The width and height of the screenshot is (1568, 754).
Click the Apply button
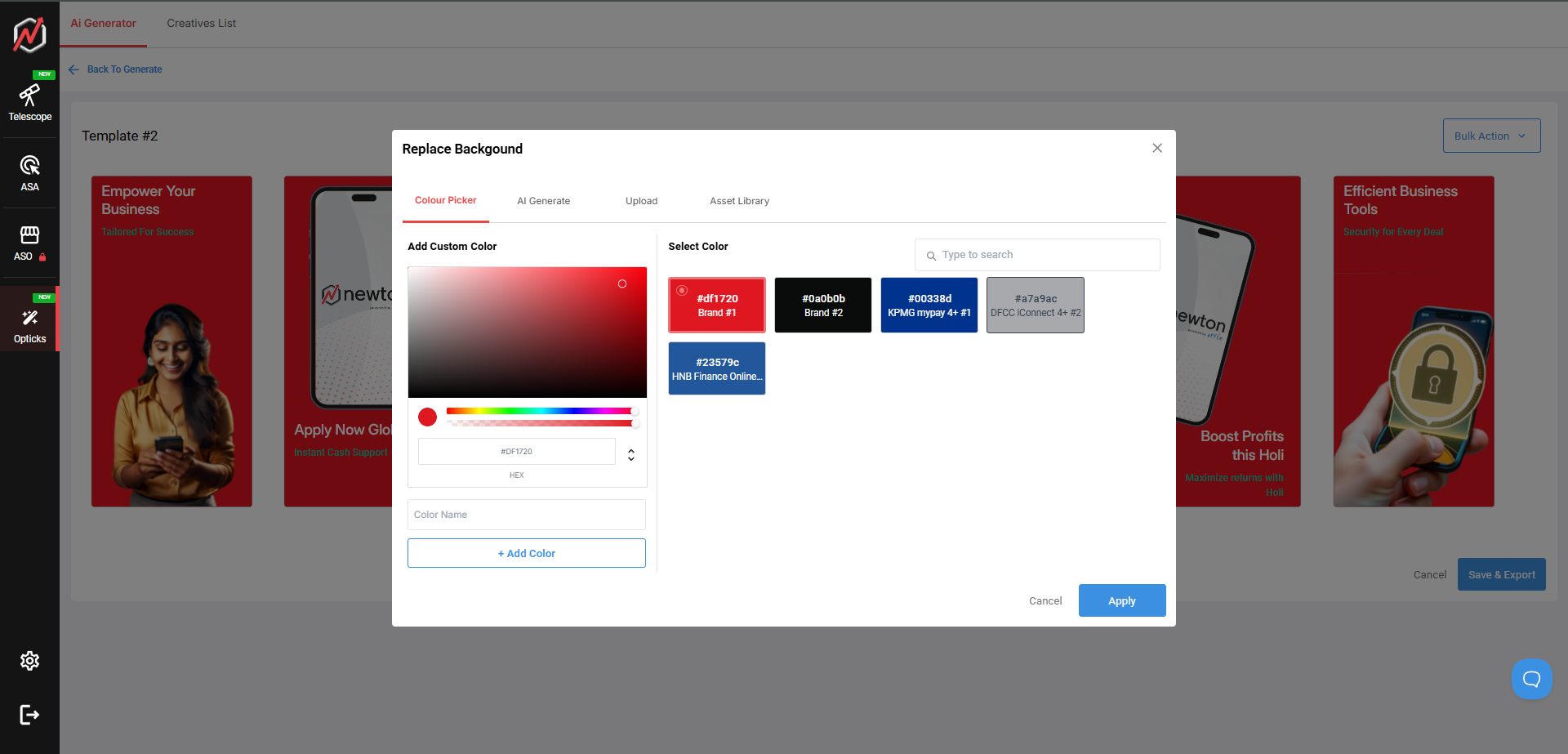click(x=1121, y=600)
